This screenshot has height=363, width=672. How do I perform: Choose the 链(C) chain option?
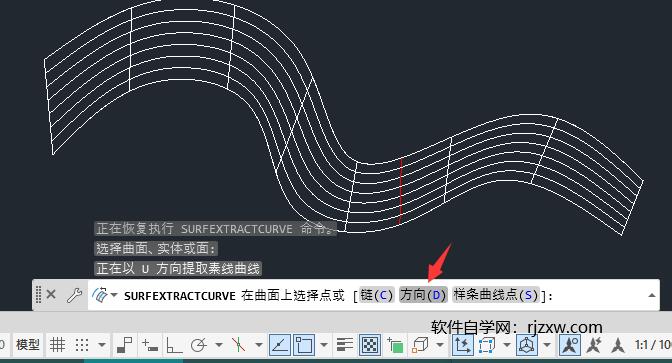(x=376, y=295)
